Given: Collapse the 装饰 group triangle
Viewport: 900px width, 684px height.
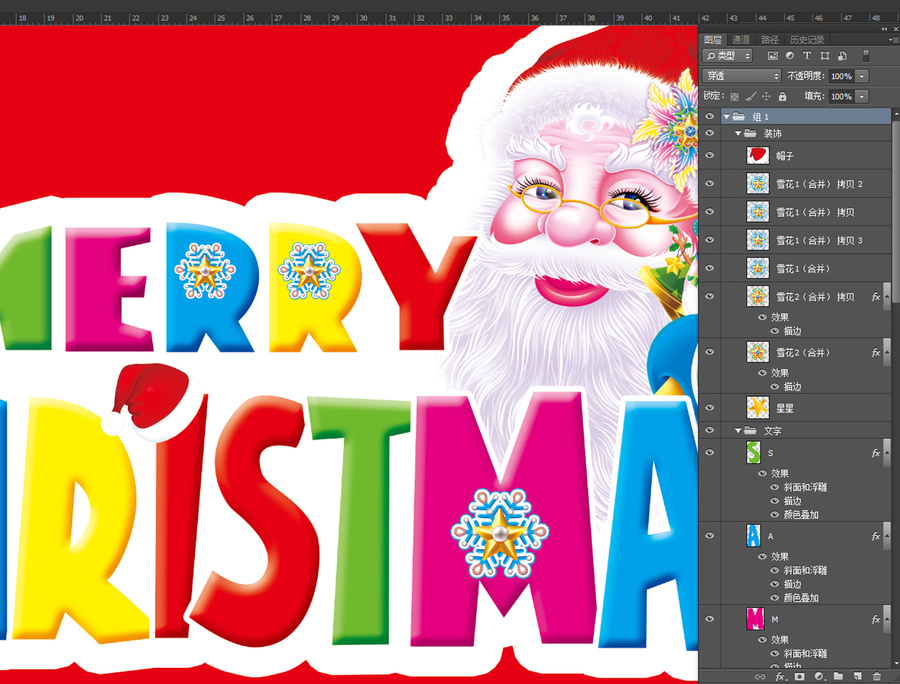Looking at the screenshot, I should [x=738, y=133].
